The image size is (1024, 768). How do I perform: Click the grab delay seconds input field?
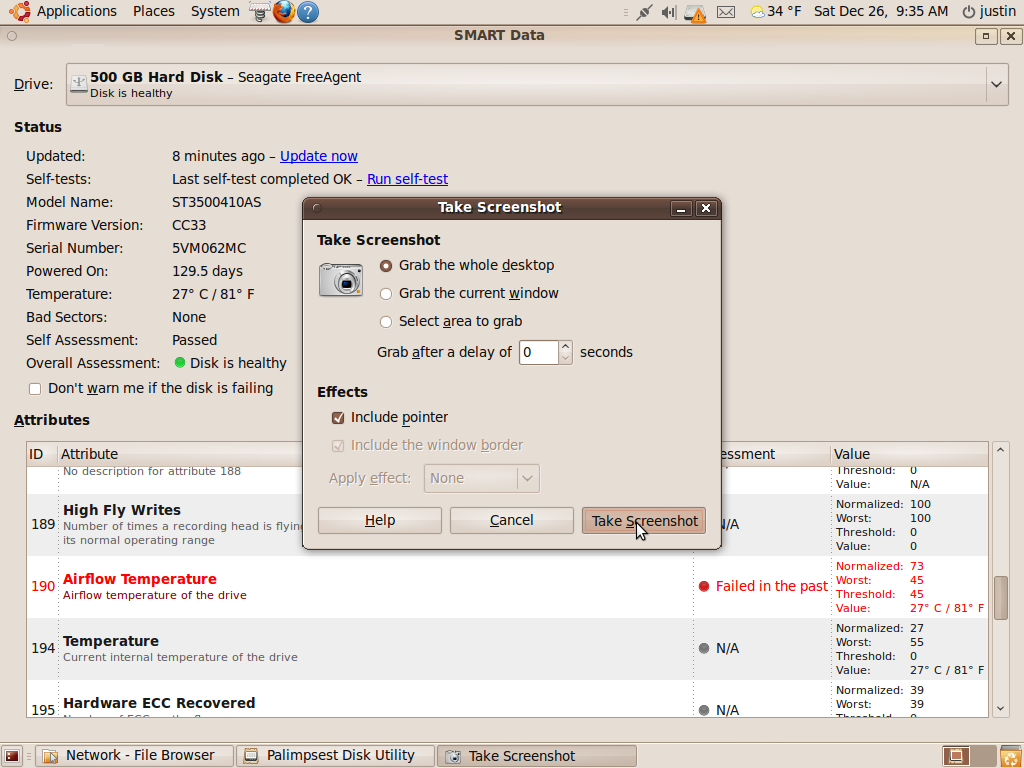pos(538,352)
